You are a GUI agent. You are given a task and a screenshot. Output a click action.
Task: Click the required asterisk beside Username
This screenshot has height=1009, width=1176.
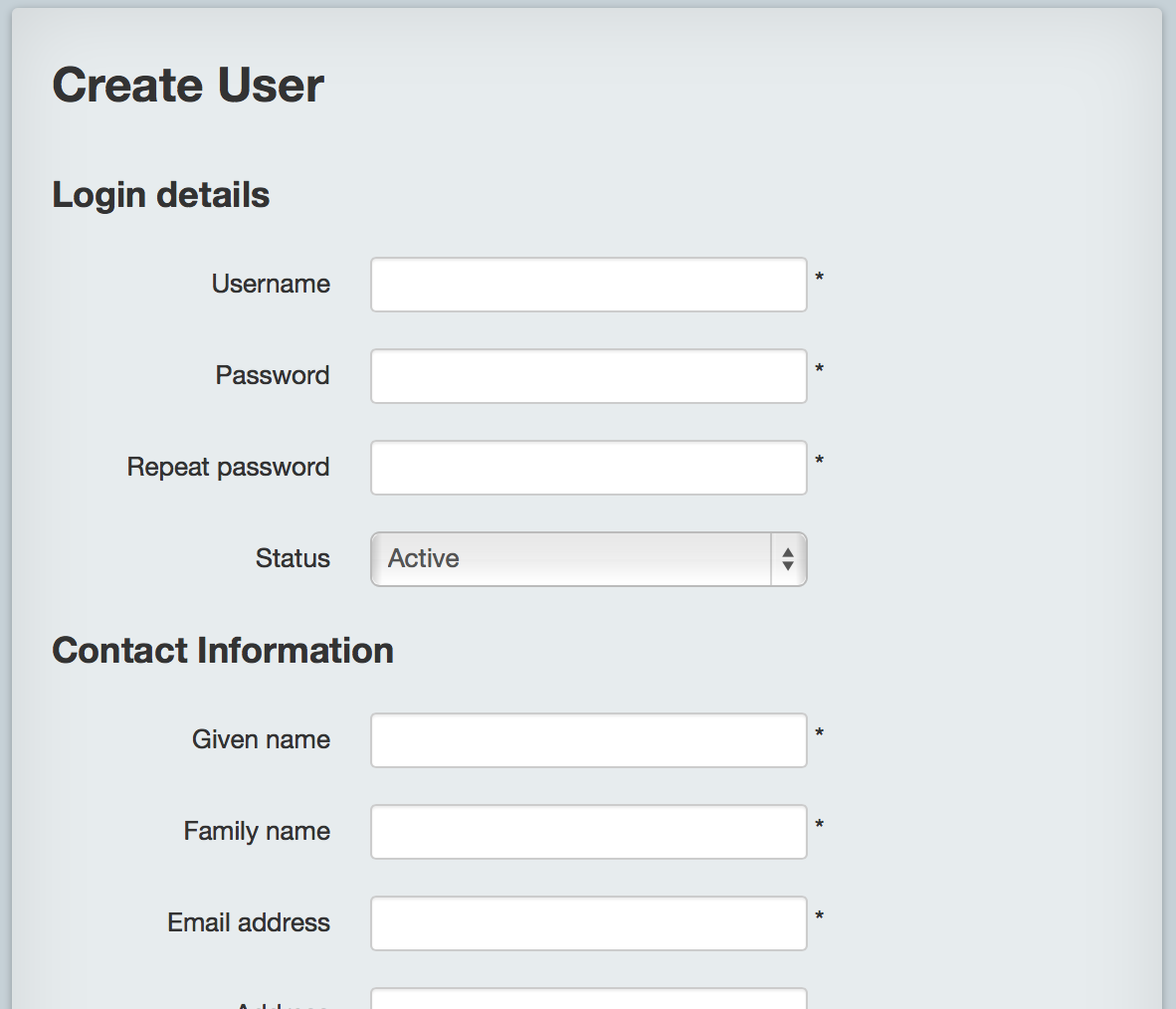pos(819,278)
